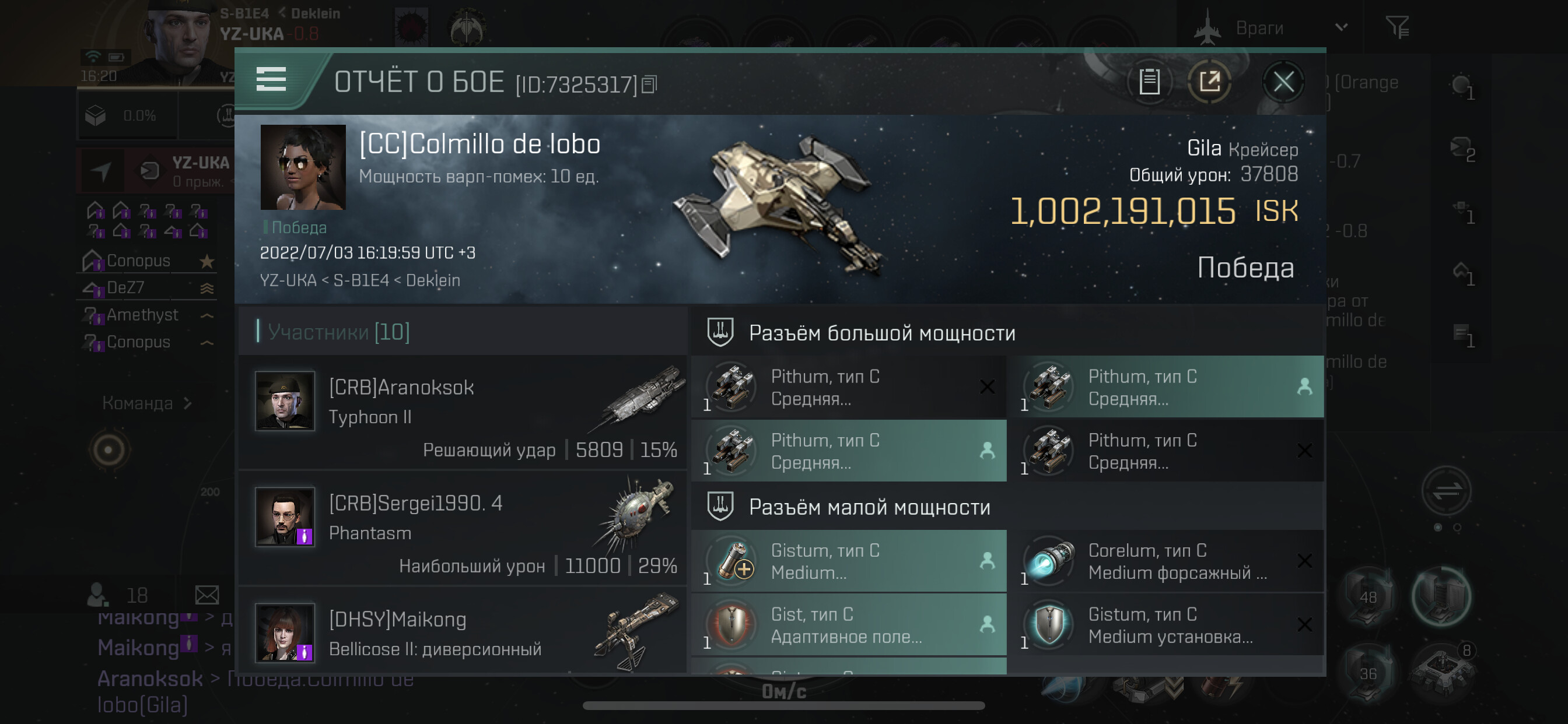Click the victim character portrait thumbnail
Screen dimensions: 1568x724
coord(303,167)
